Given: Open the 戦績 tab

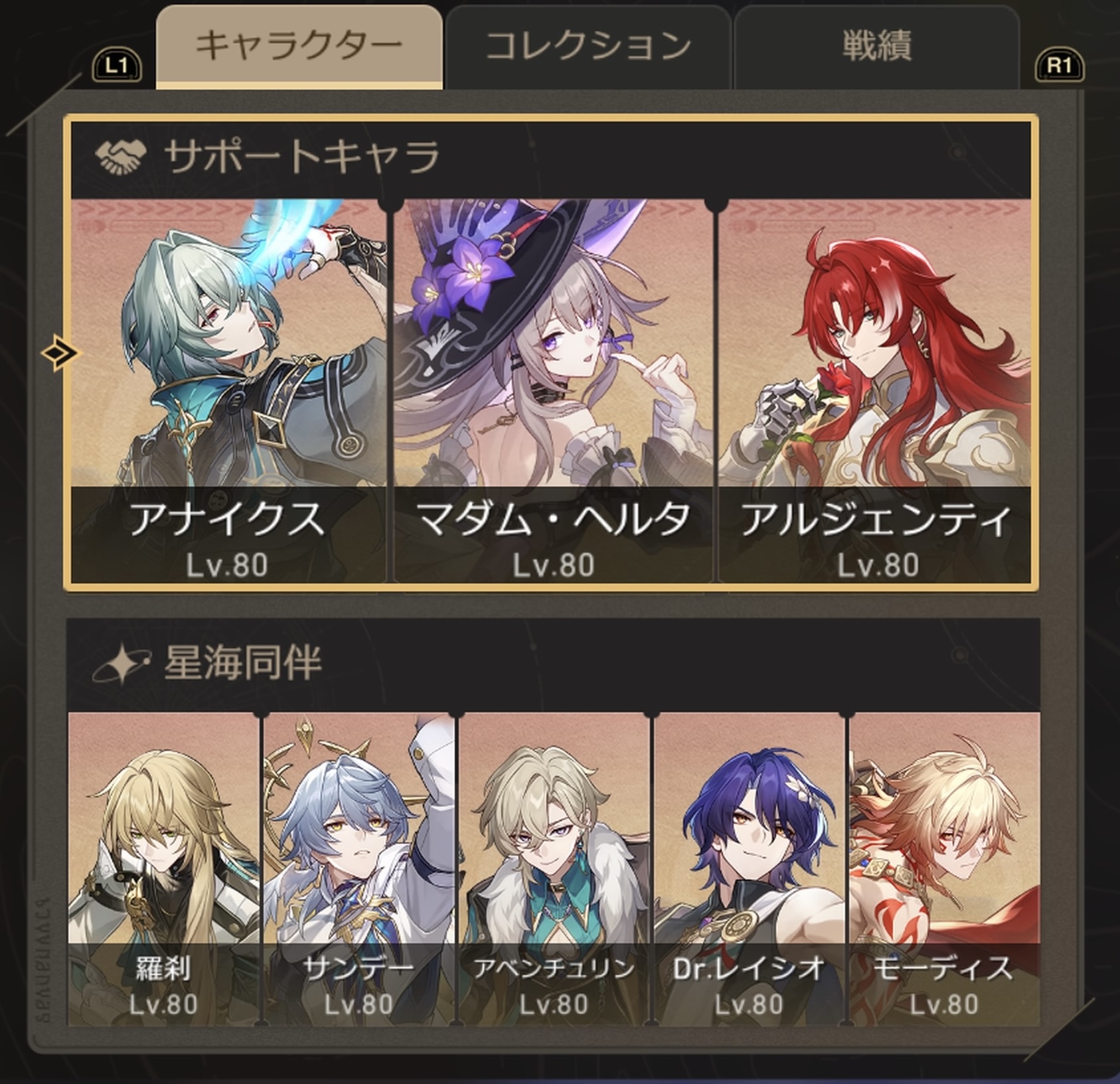Looking at the screenshot, I should (x=876, y=46).
